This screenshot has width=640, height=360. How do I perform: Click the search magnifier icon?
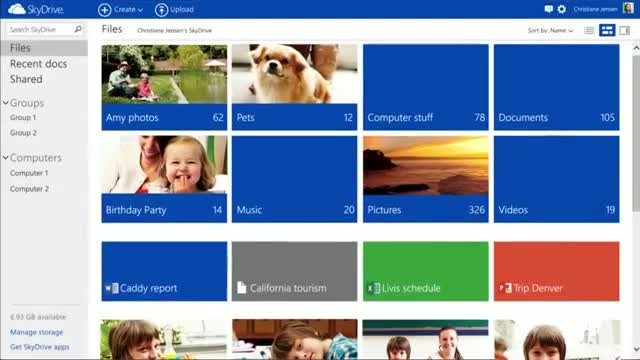pyautogui.click(x=78, y=29)
